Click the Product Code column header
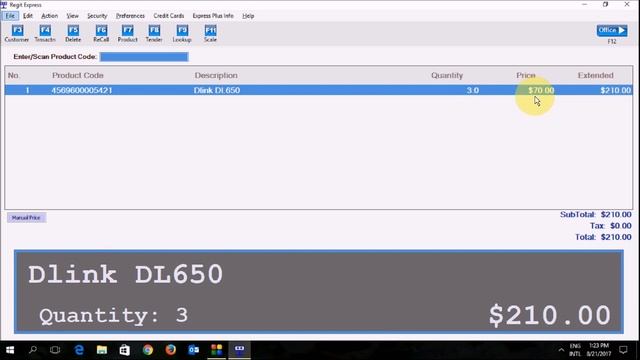 [x=78, y=76]
